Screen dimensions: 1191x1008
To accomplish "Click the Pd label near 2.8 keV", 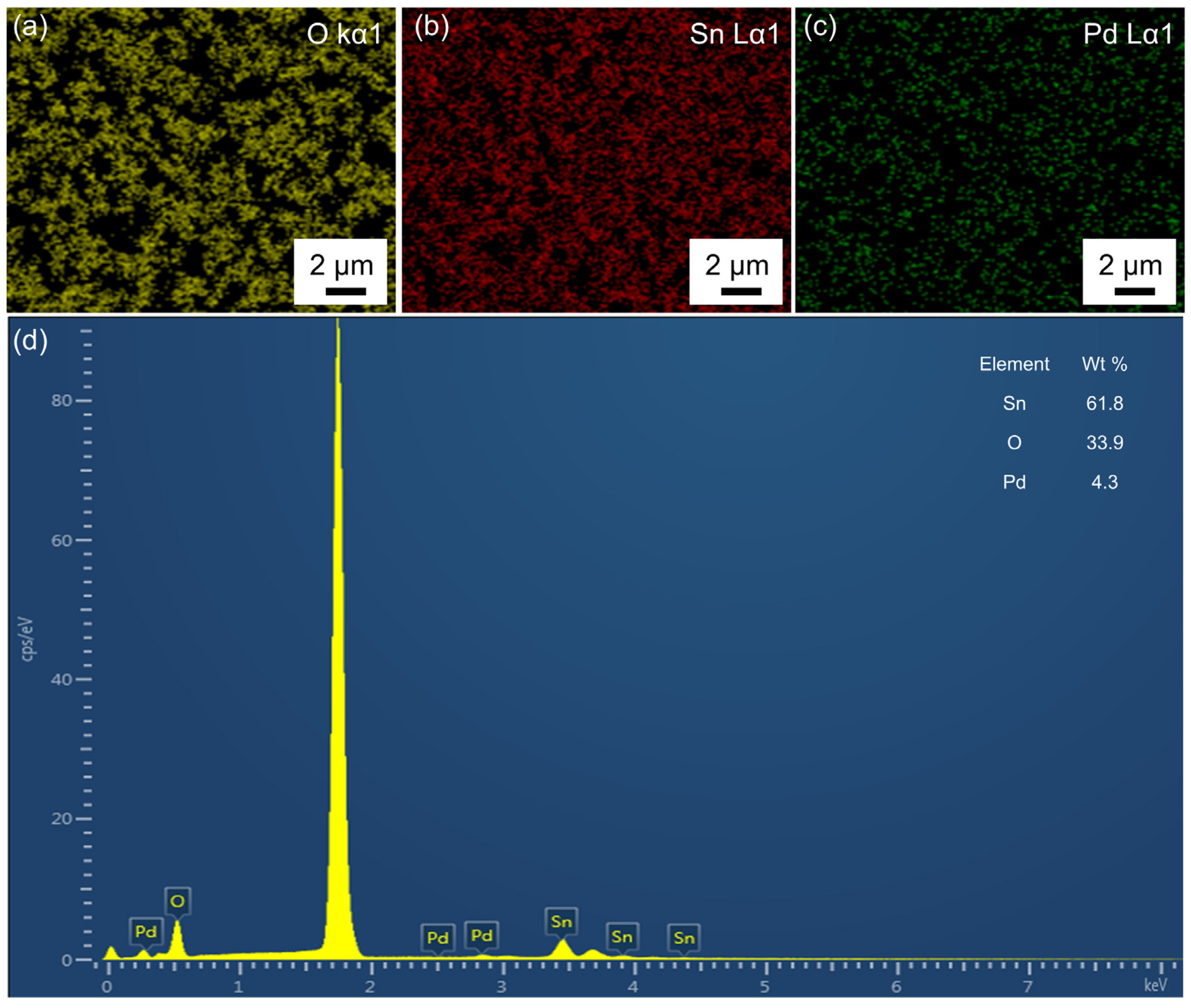I will (x=482, y=936).
